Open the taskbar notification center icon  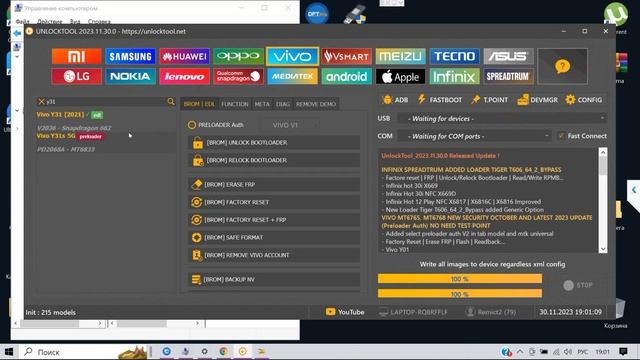(x=623, y=351)
